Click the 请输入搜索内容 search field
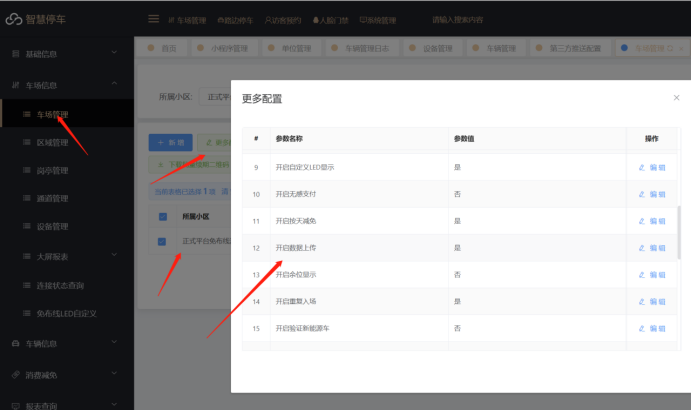The width and height of the screenshot is (691, 410). point(457,20)
